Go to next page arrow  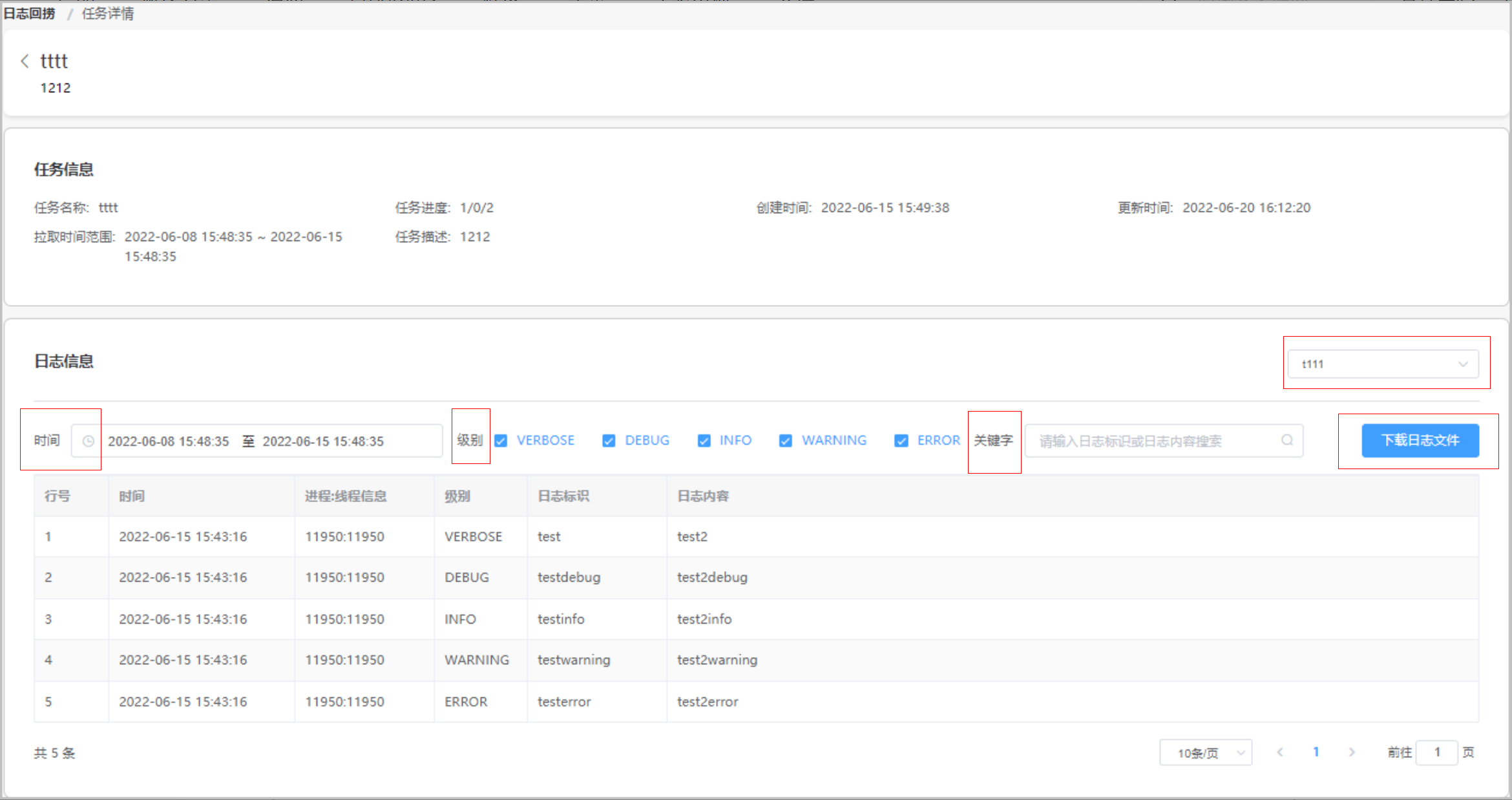tap(1352, 752)
